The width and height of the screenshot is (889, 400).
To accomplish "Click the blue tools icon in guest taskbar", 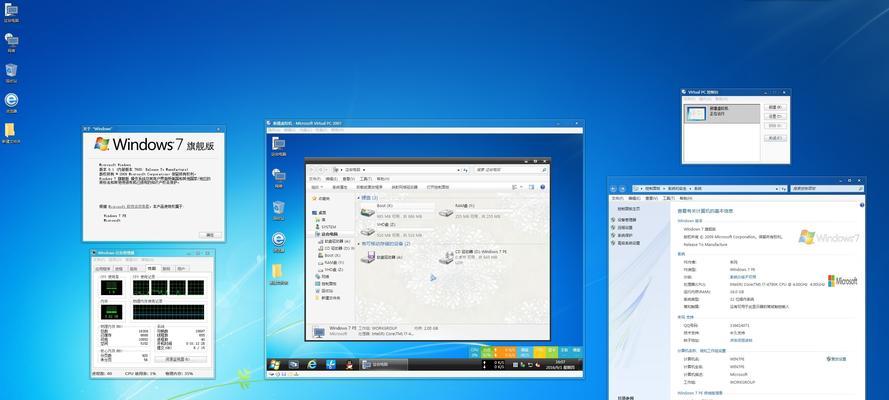I will point(331,364).
